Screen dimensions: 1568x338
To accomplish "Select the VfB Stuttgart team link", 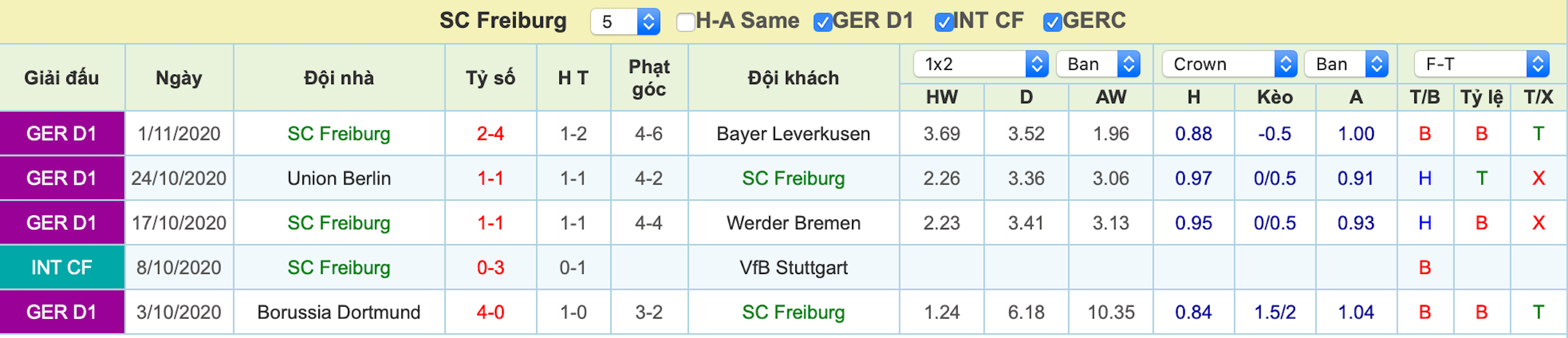I will point(794,268).
